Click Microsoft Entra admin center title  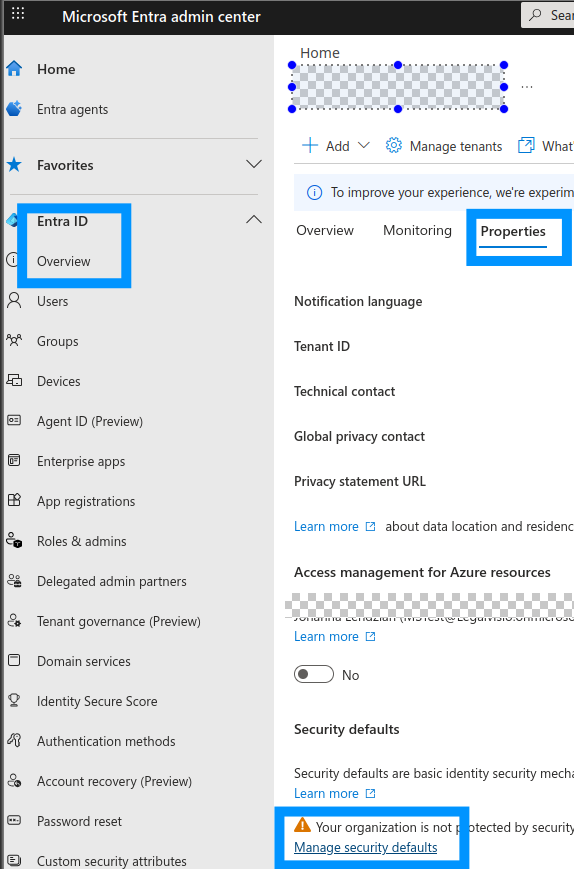click(x=161, y=17)
